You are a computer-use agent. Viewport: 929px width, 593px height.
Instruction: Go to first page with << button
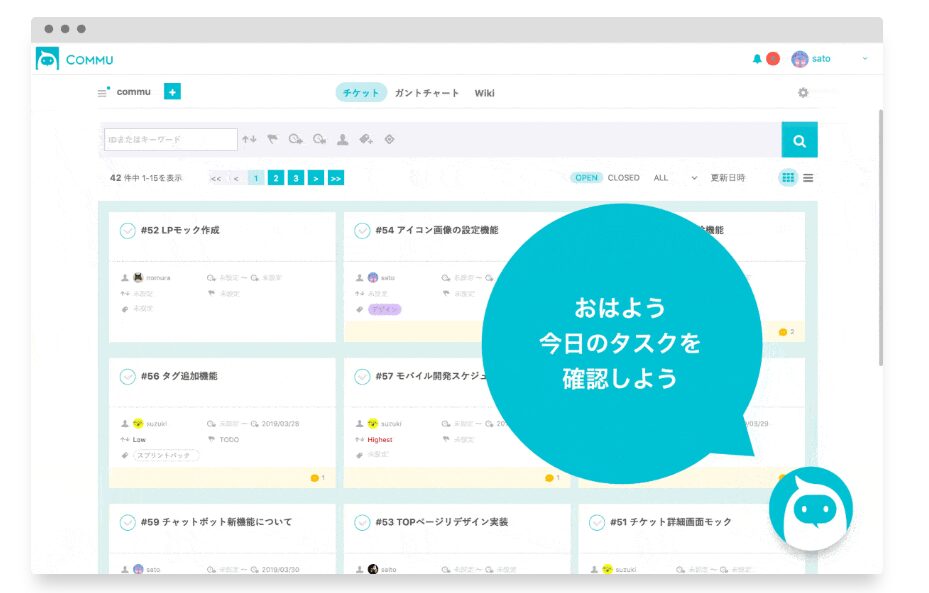pos(216,178)
